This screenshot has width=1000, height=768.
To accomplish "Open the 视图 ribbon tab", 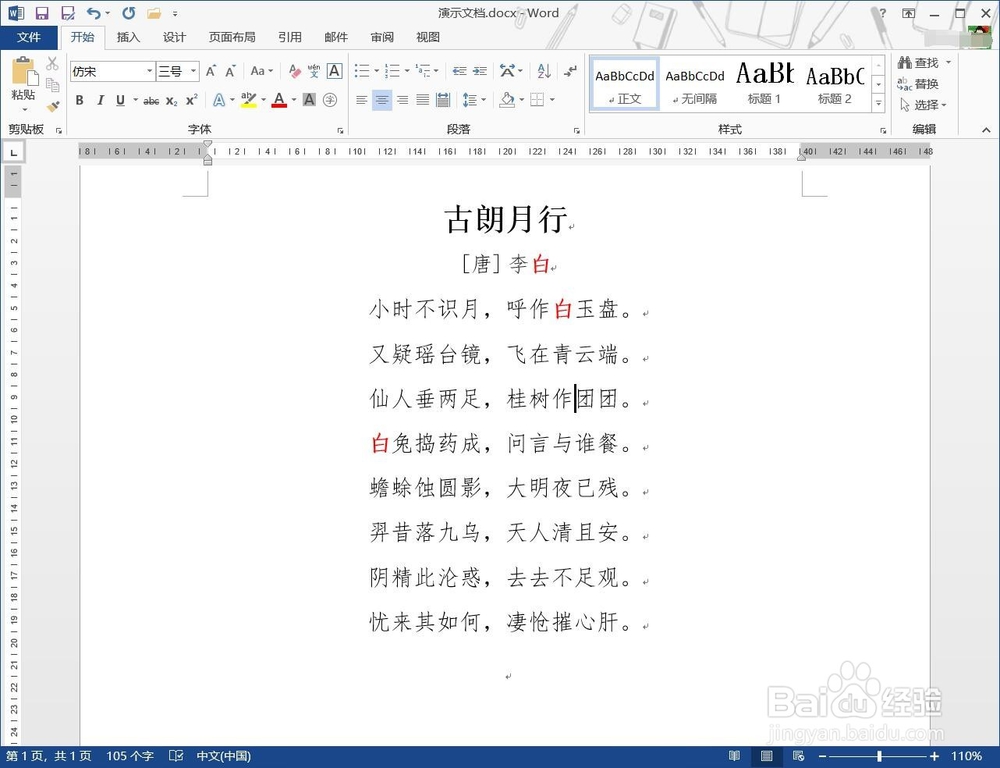I will click(x=427, y=37).
